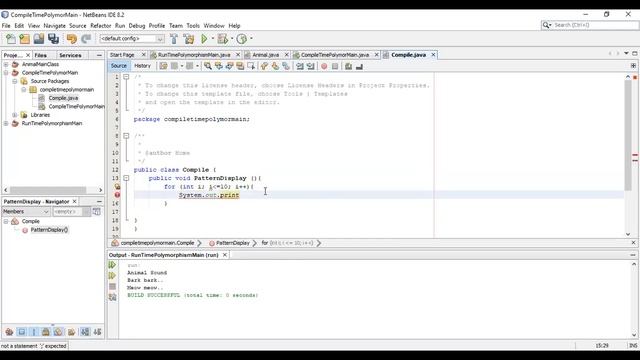Open the Debug menu
The width and height of the screenshot is (640, 360).
coord(137,26)
